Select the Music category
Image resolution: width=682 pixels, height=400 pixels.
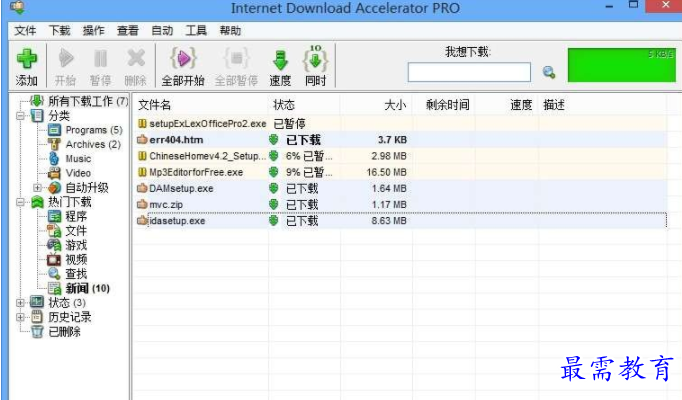[x=78, y=159]
